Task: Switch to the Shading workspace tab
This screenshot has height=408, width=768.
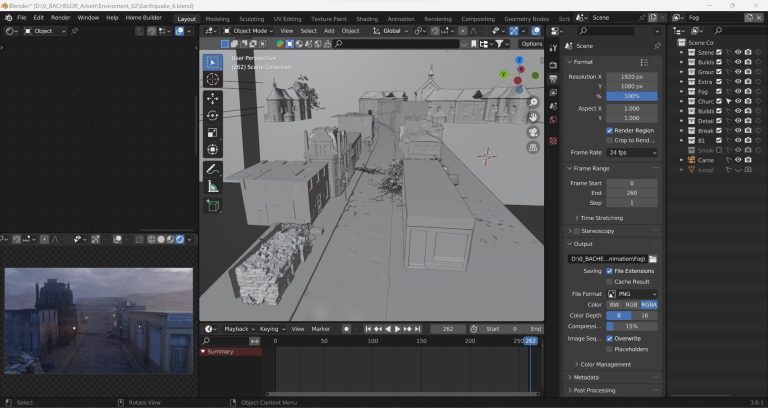Action: [x=367, y=18]
